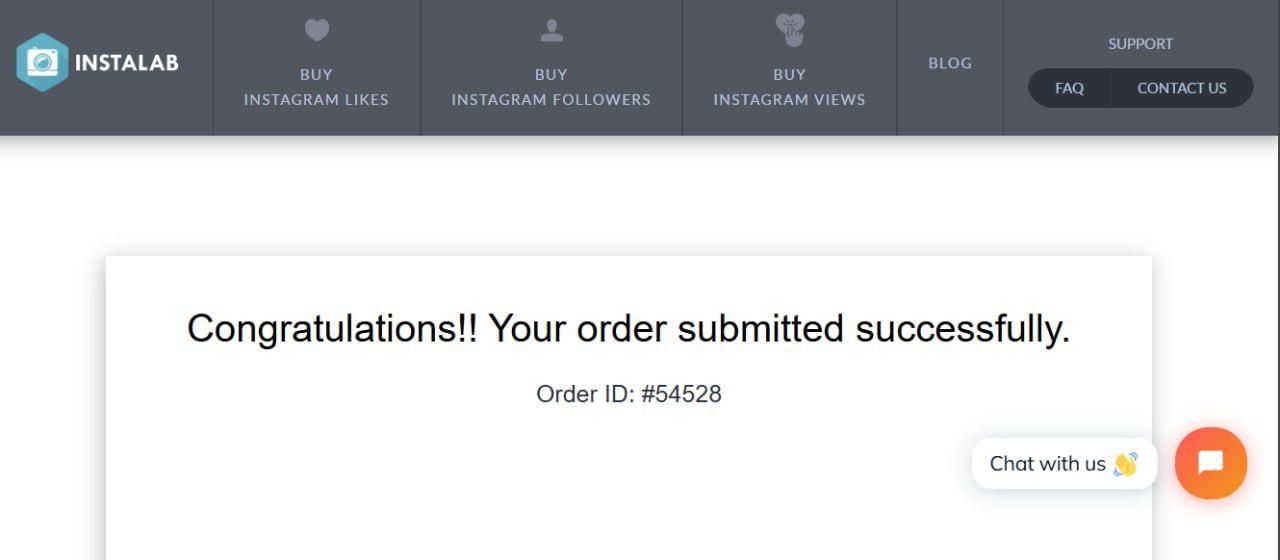Viewport: 1280px width, 560px height.
Task: Open the orange chat widget button
Action: [1210, 463]
